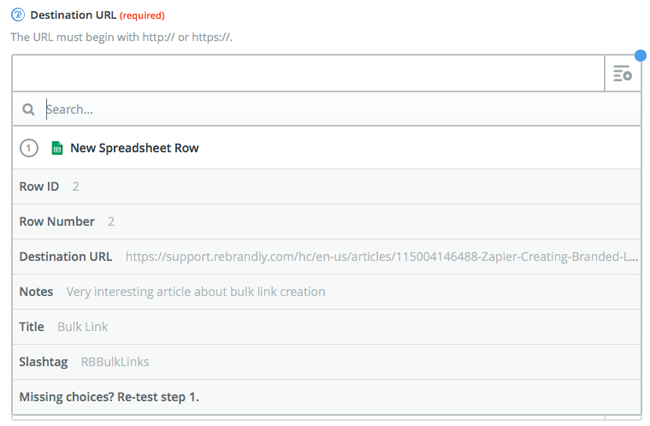Click the blue dot indicator on field corner
The height and width of the screenshot is (426, 650).
[x=640, y=56]
